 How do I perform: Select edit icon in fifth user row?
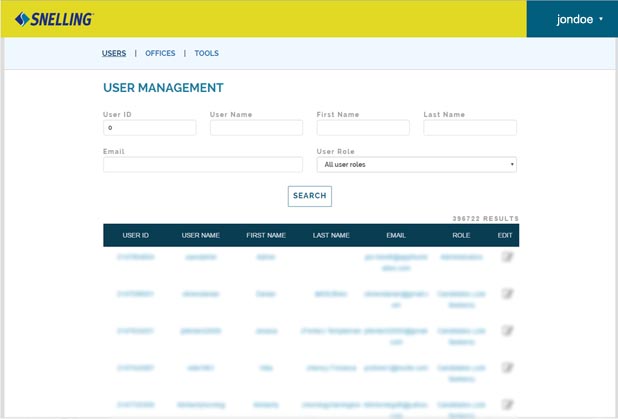[x=507, y=404]
